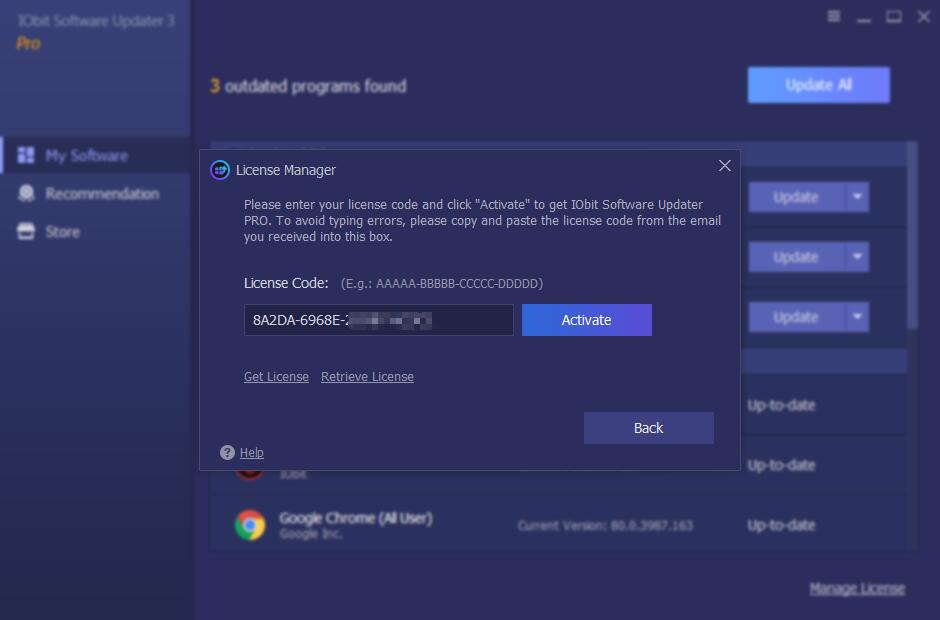
Task: Click the Chrome current version text
Action: click(605, 526)
